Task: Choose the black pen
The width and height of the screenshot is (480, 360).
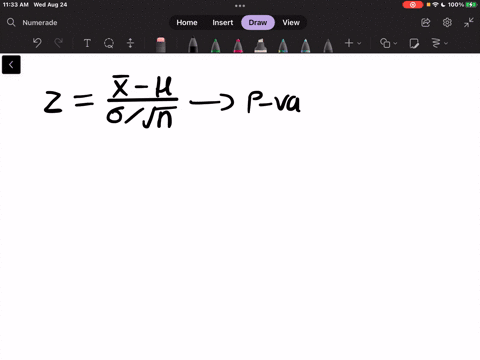Action: (x=193, y=45)
